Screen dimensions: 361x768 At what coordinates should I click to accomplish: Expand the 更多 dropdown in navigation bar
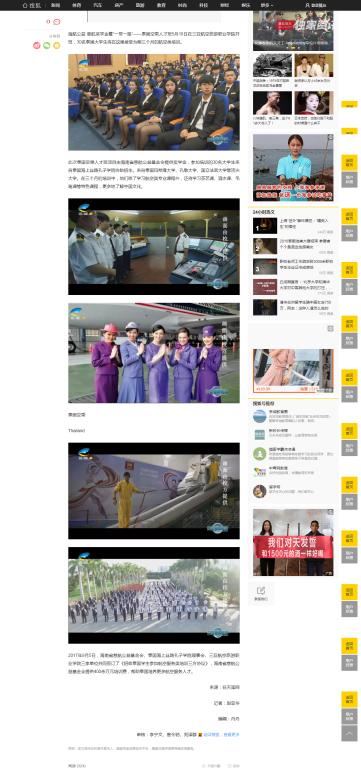[266, 5]
